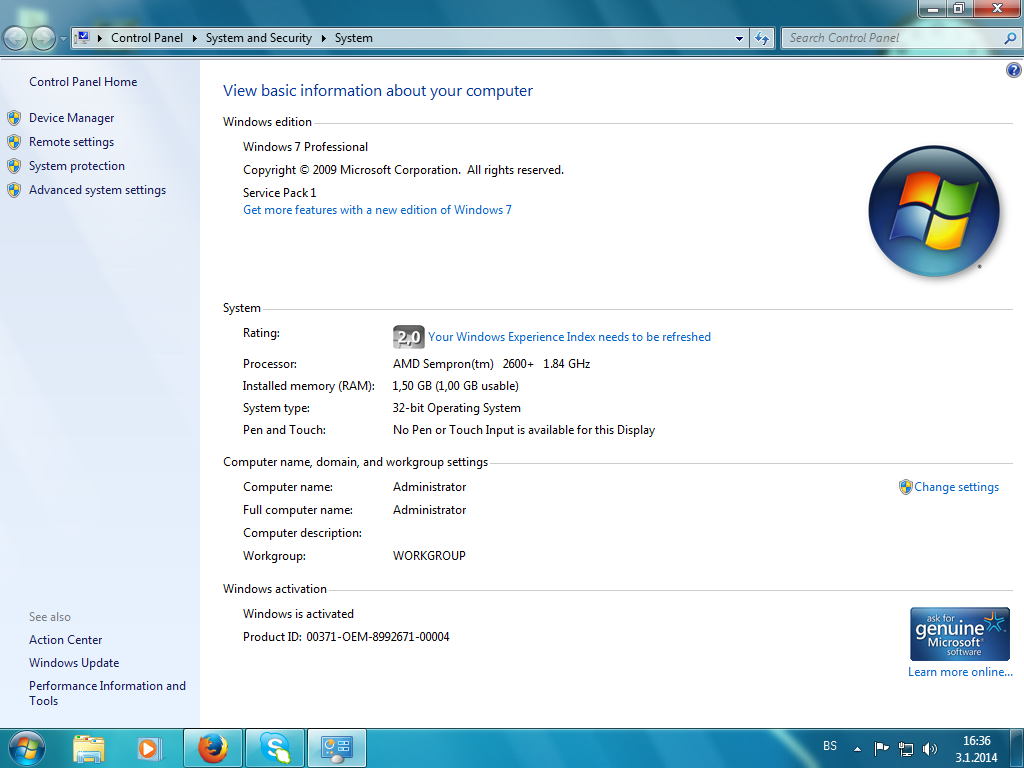Refresh the Windows Experience Index link

tap(569, 337)
